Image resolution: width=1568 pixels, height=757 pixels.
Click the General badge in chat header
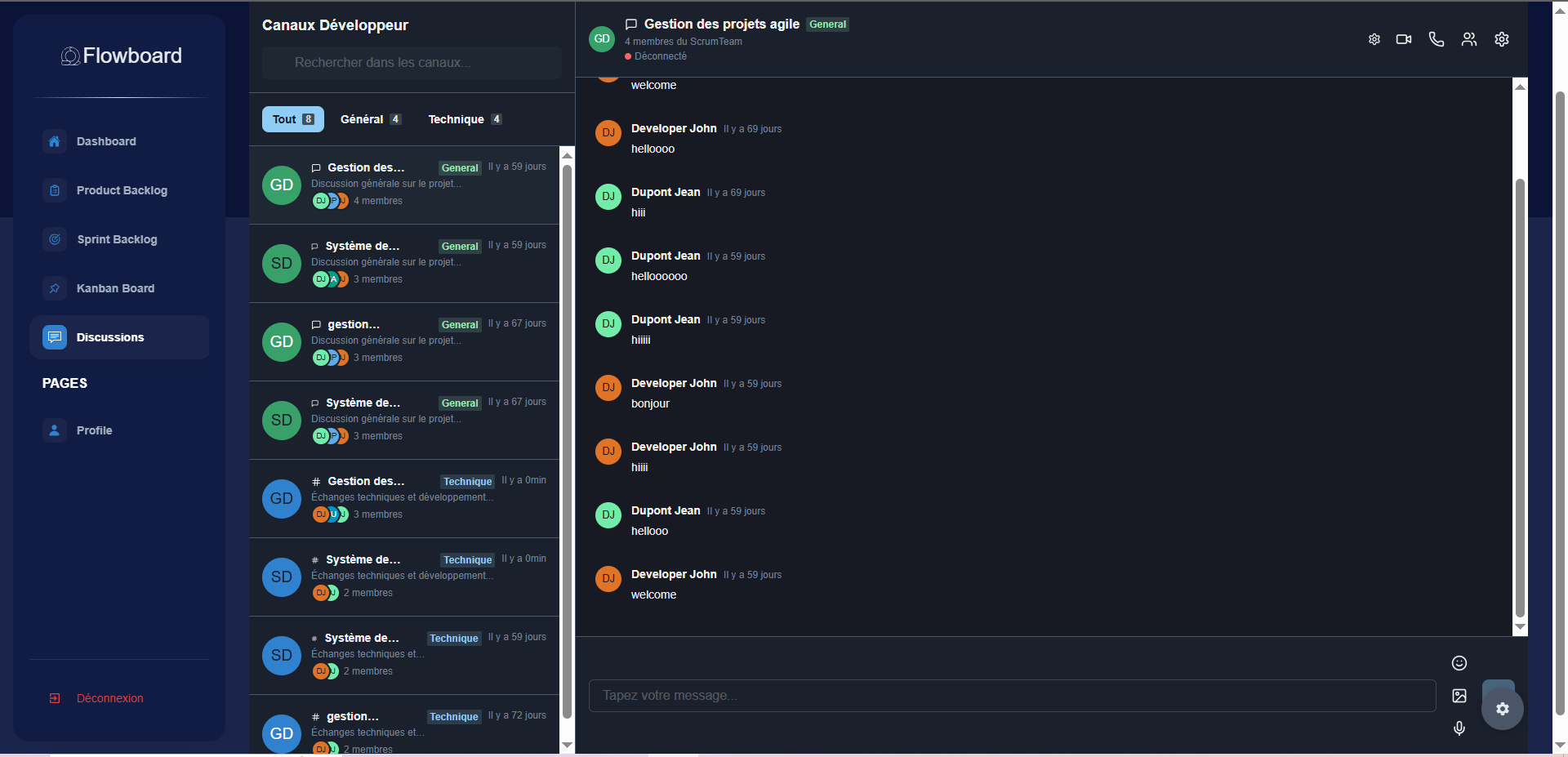tap(828, 24)
